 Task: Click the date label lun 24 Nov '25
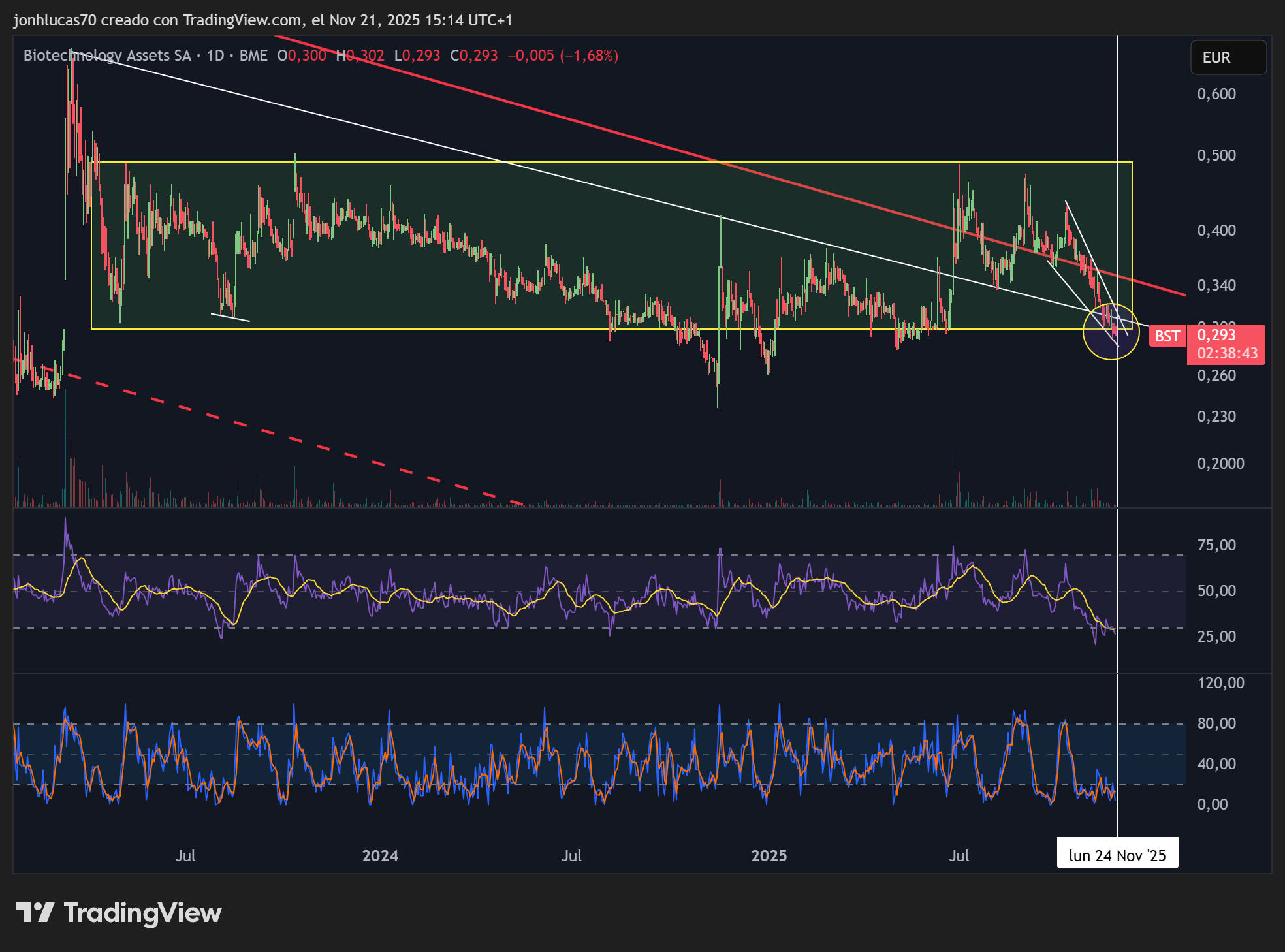[x=1117, y=855]
